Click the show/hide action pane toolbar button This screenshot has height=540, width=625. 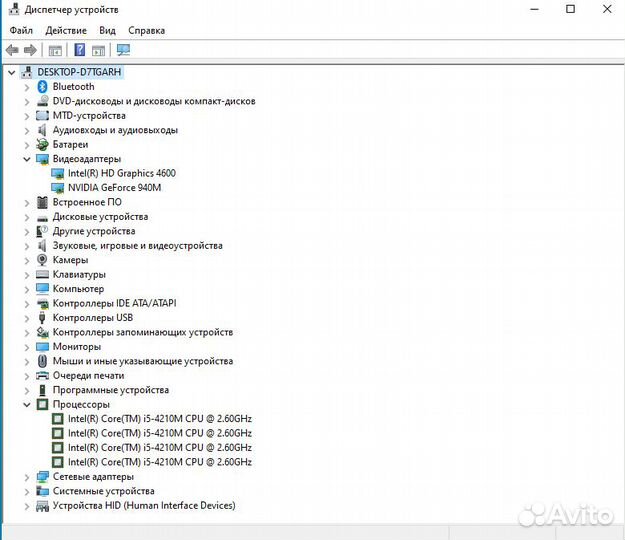click(98, 51)
